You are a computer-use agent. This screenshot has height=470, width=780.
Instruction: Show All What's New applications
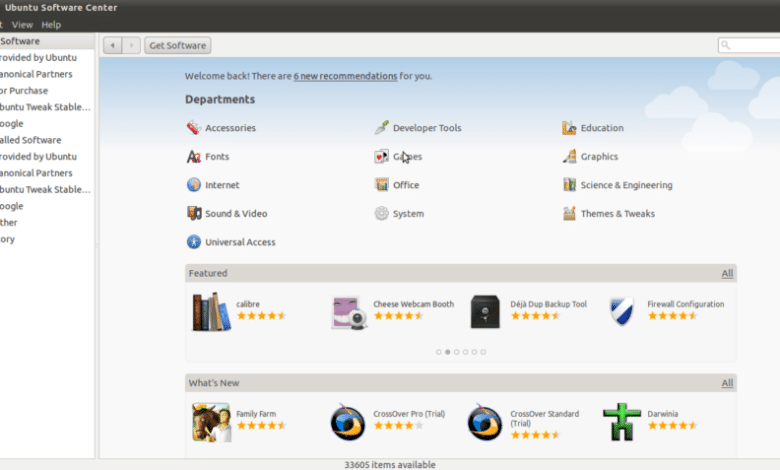[x=727, y=383]
